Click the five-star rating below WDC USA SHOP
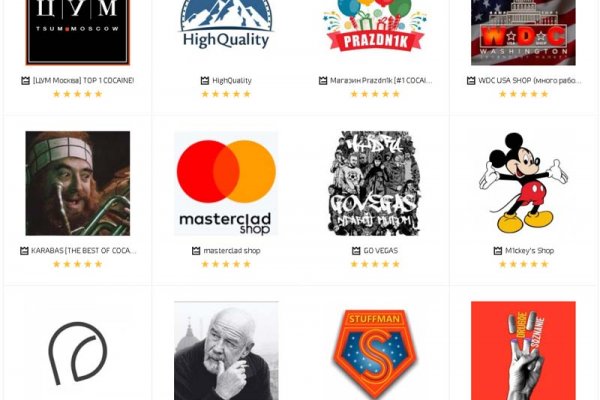This screenshot has height=400, width=600. pos(523,94)
